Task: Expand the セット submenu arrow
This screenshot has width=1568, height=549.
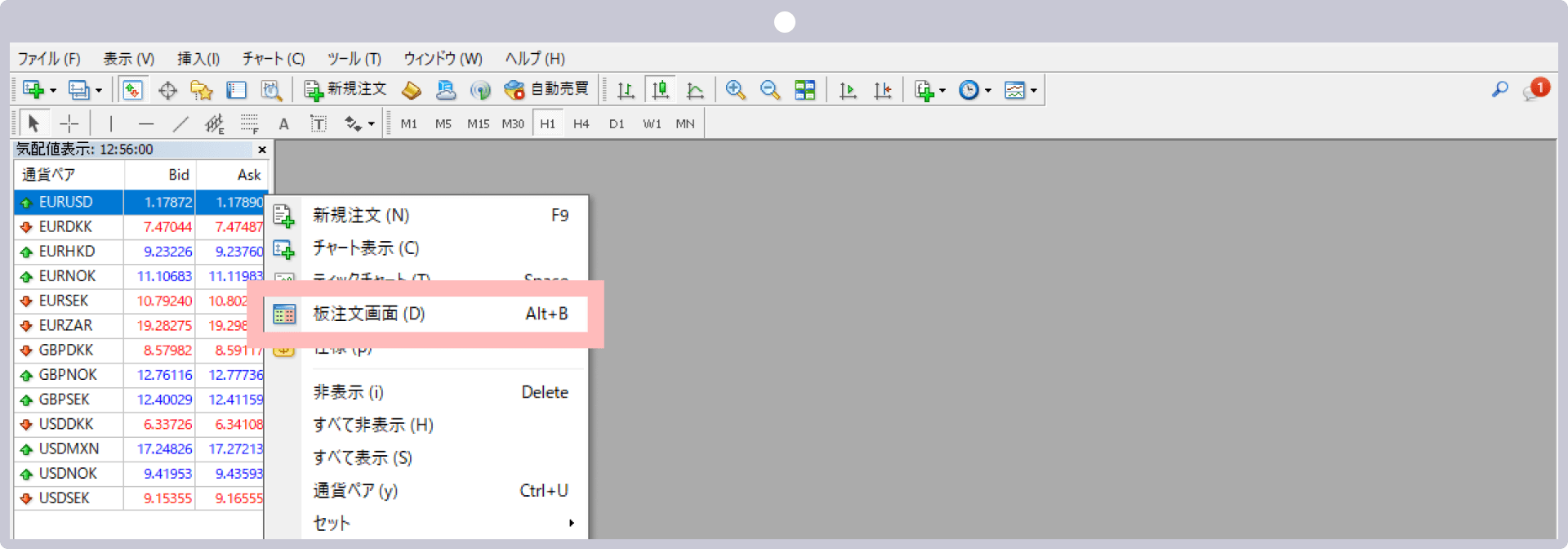Action: tap(572, 523)
